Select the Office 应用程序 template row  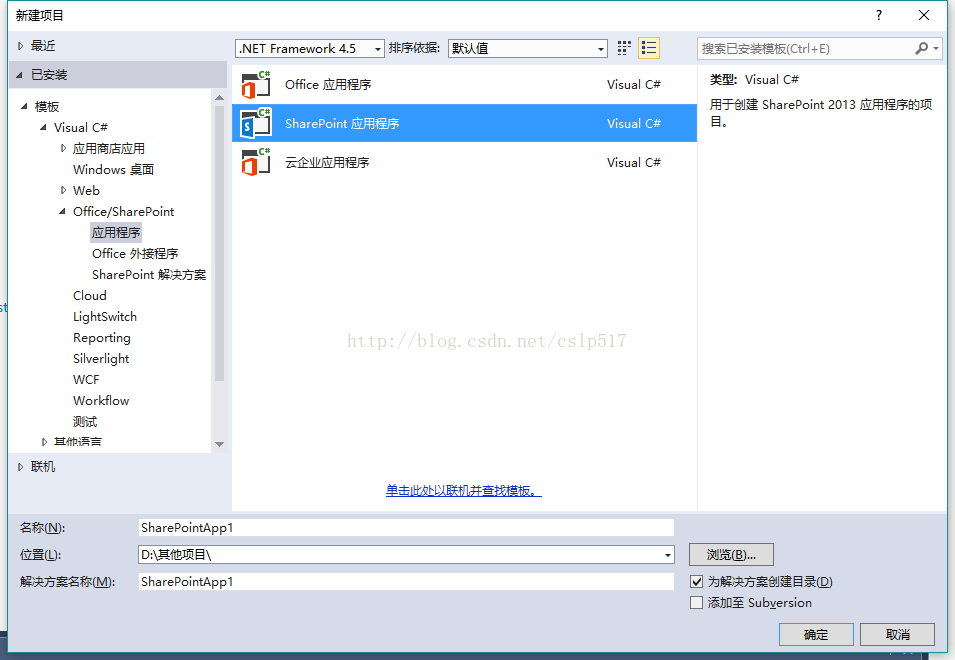pos(464,85)
